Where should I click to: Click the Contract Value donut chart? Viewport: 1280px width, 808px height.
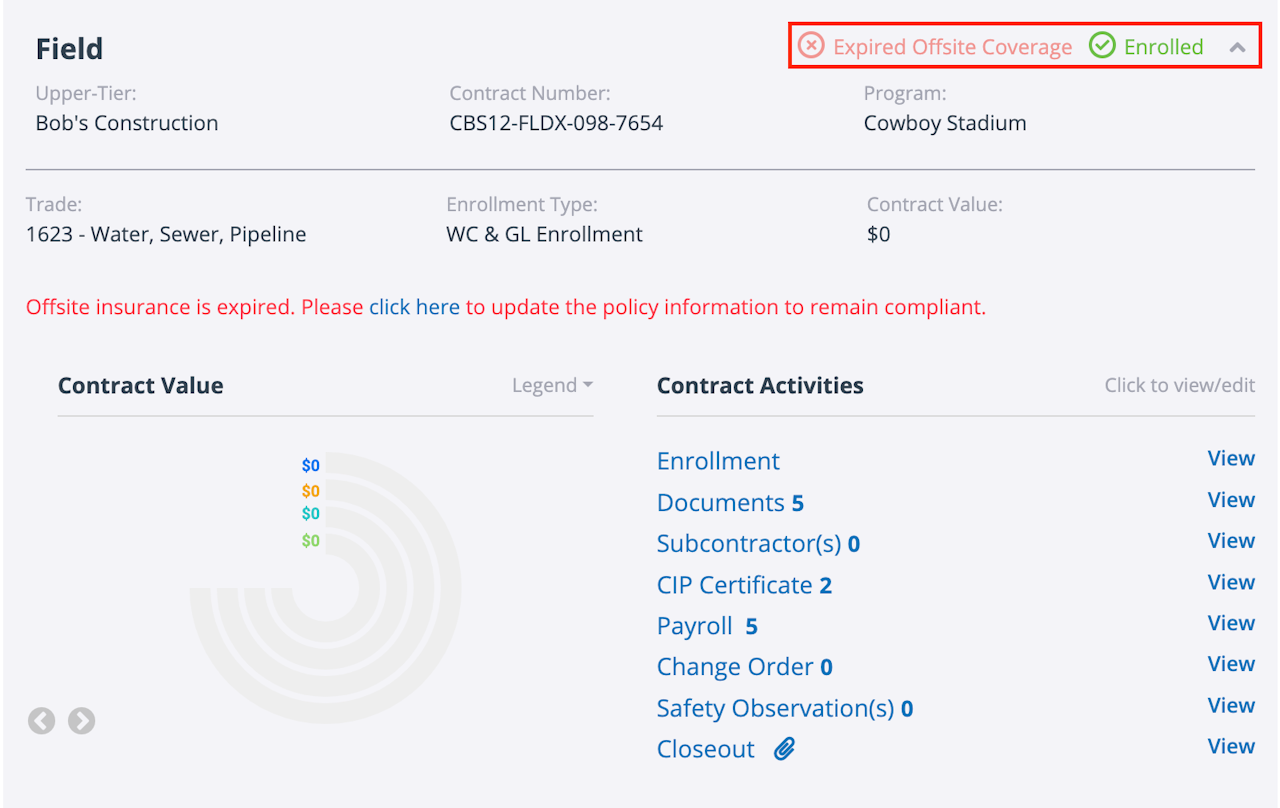(x=326, y=588)
